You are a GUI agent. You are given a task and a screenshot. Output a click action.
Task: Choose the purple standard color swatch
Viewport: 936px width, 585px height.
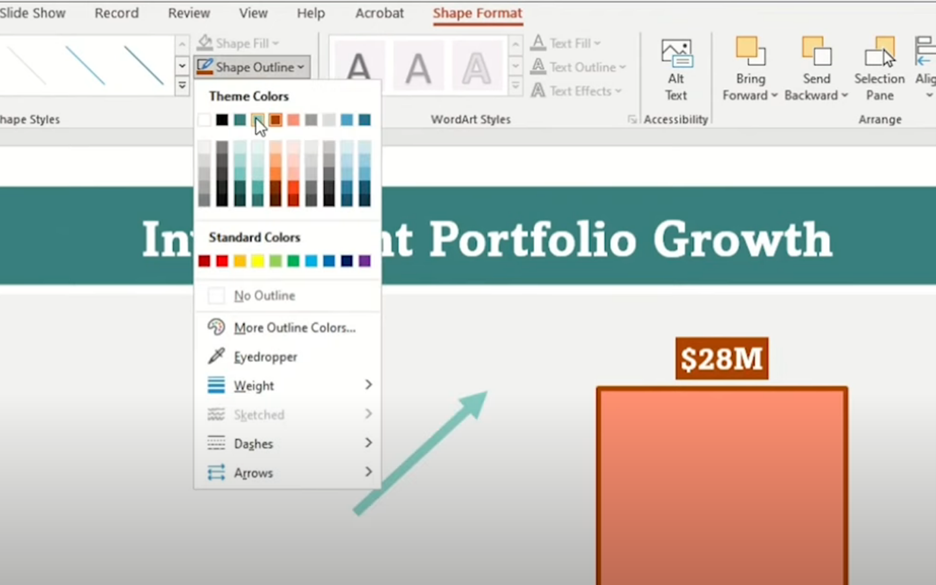(364, 261)
